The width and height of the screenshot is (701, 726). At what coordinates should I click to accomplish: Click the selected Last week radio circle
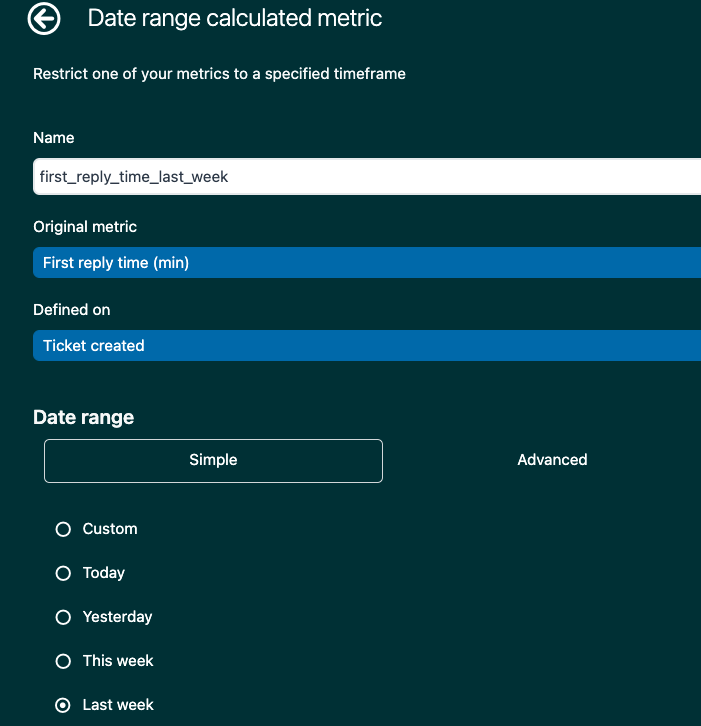(63, 705)
